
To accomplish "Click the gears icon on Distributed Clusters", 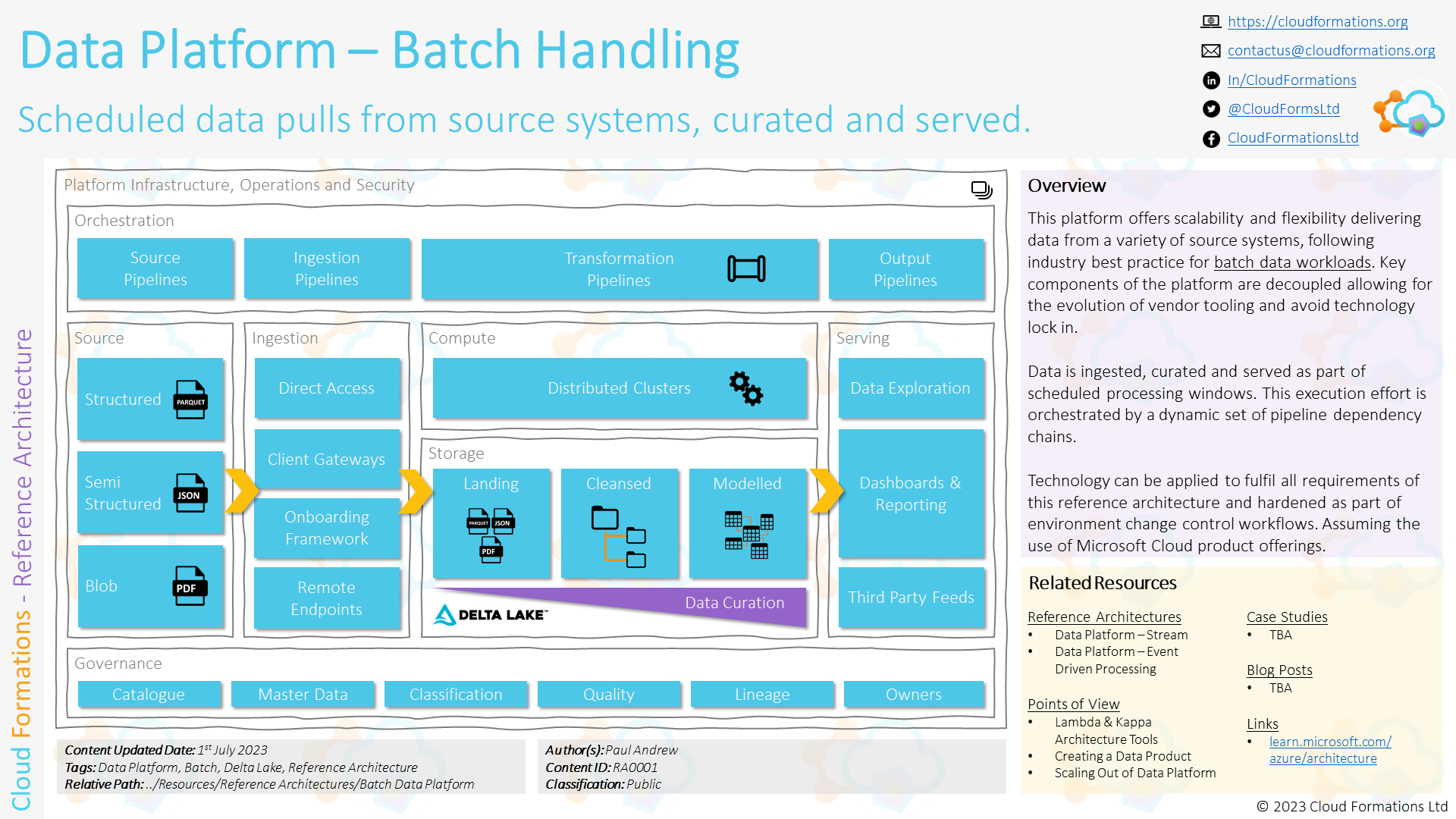I will pyautogui.click(x=746, y=388).
